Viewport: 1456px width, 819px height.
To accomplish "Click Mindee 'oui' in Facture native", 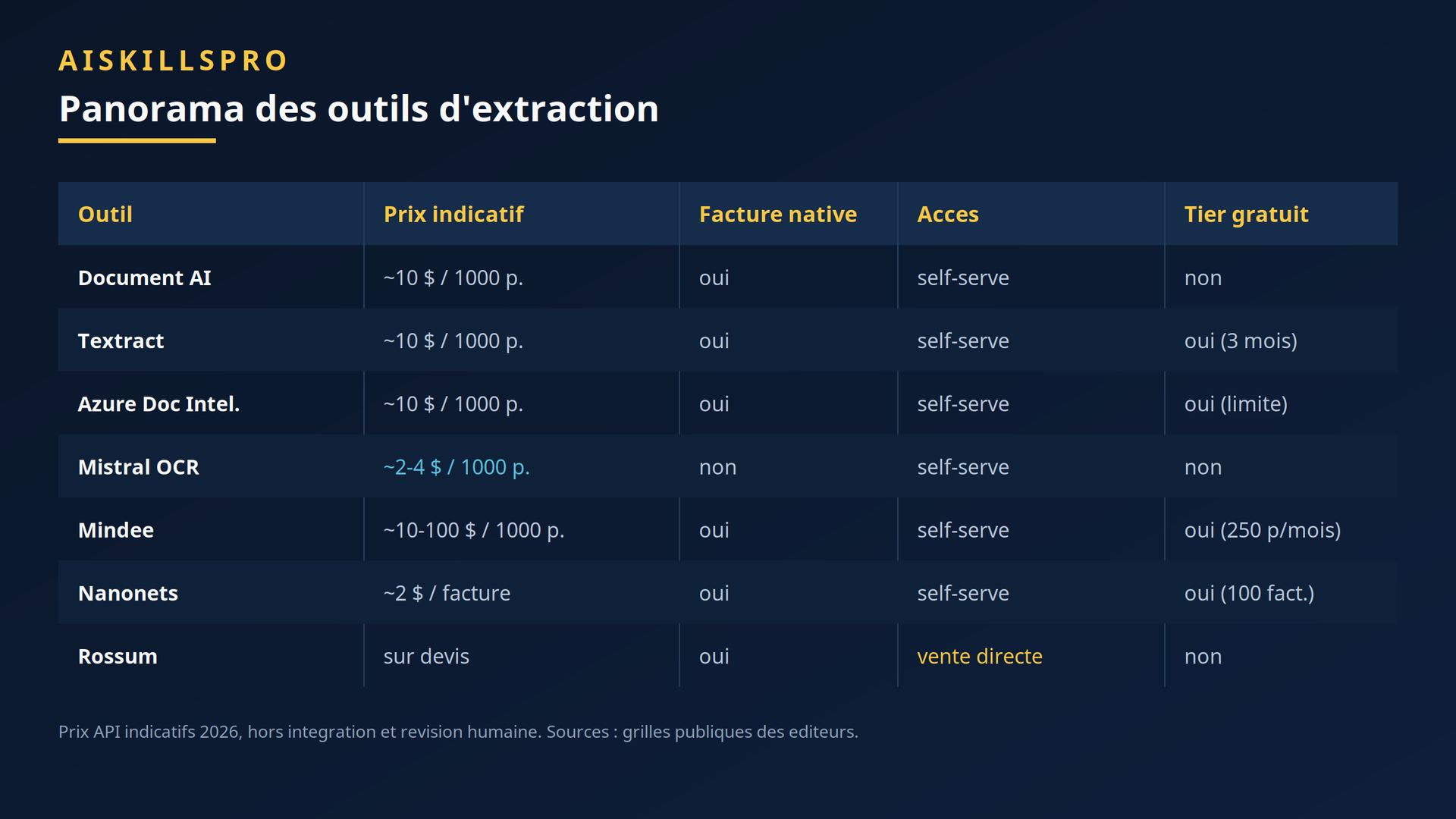I will pyautogui.click(x=714, y=529).
